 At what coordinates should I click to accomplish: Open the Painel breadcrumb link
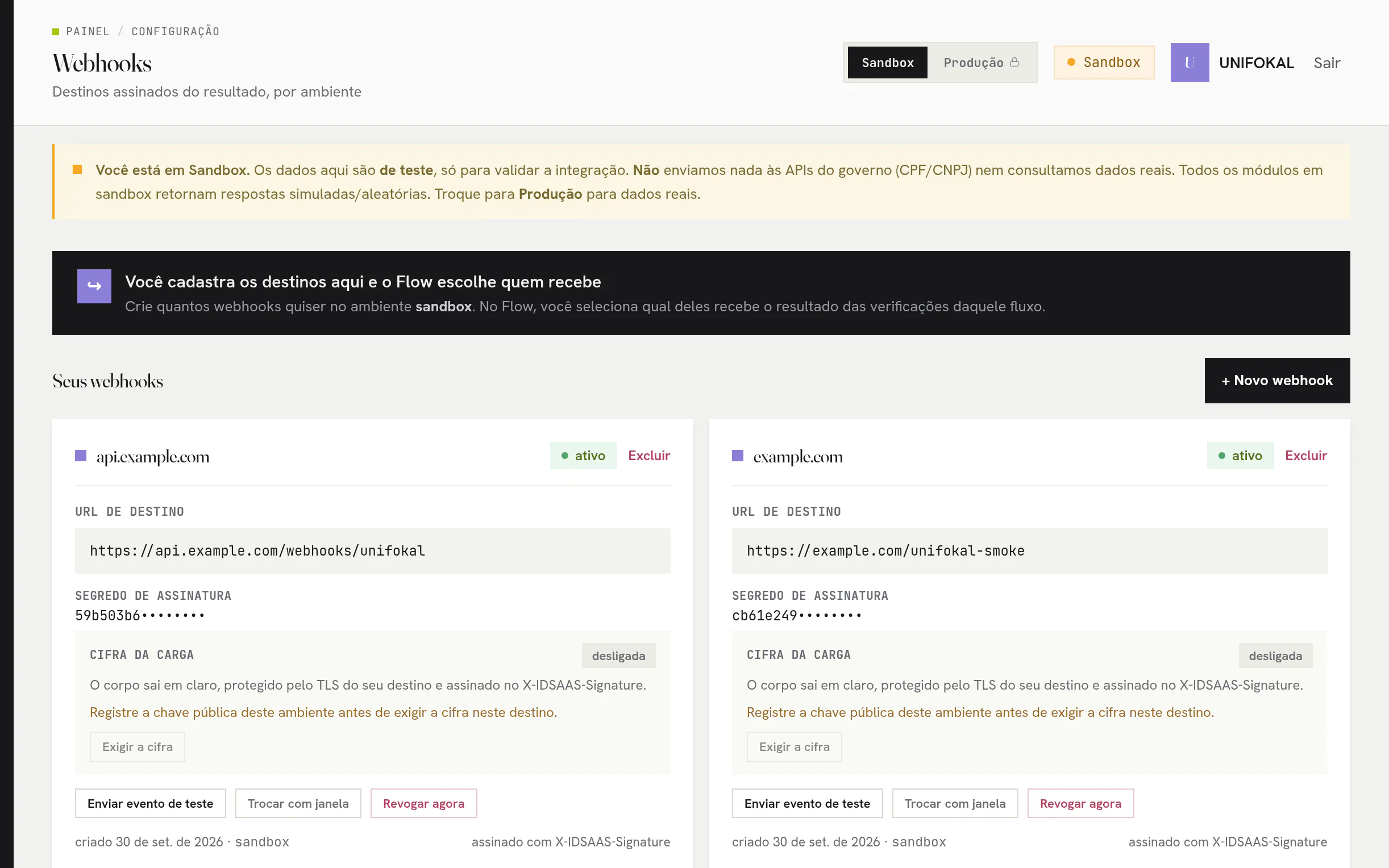88,32
